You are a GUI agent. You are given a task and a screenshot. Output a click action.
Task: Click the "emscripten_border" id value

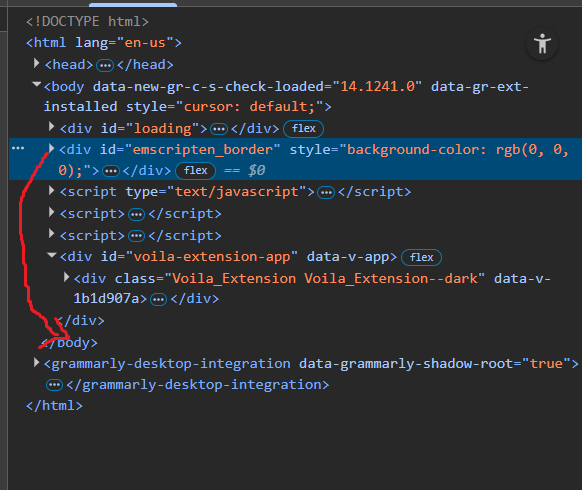point(203,150)
